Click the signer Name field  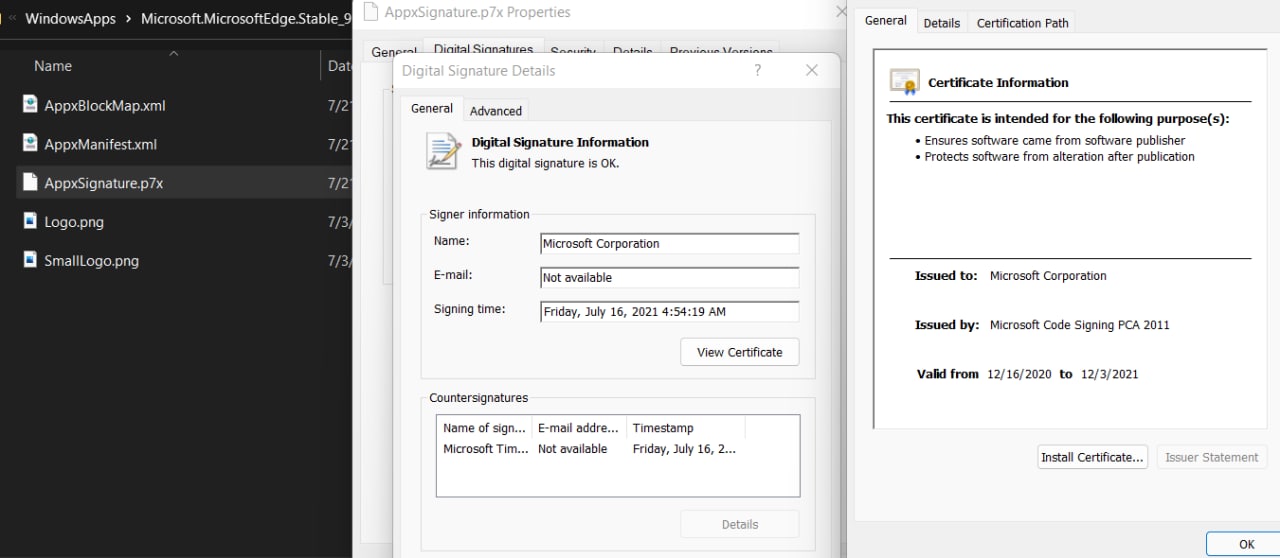click(x=670, y=243)
